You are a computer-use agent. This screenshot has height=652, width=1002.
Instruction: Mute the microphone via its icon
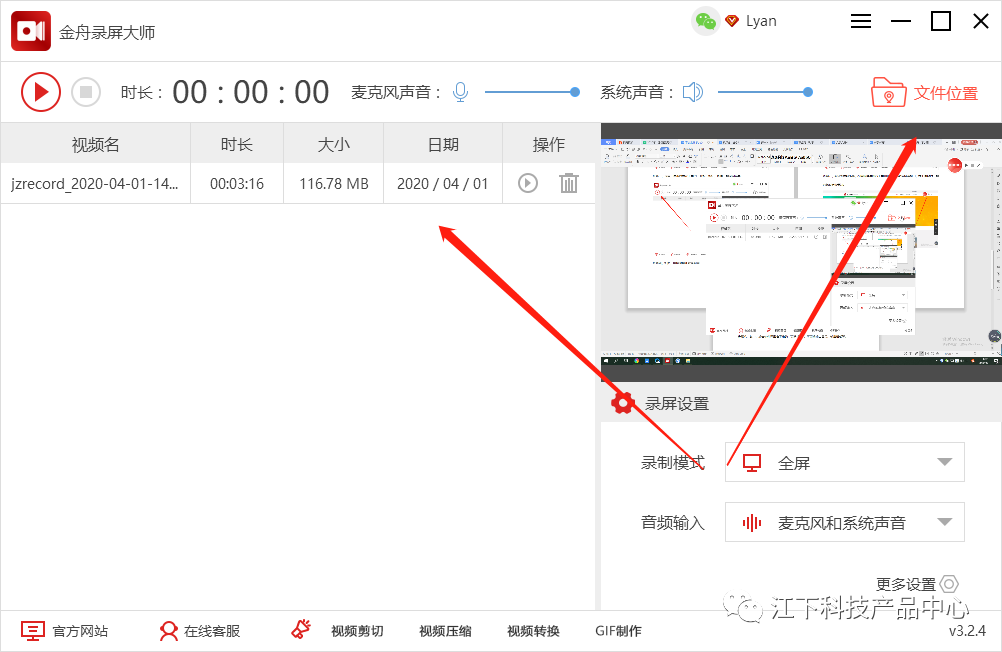460,92
